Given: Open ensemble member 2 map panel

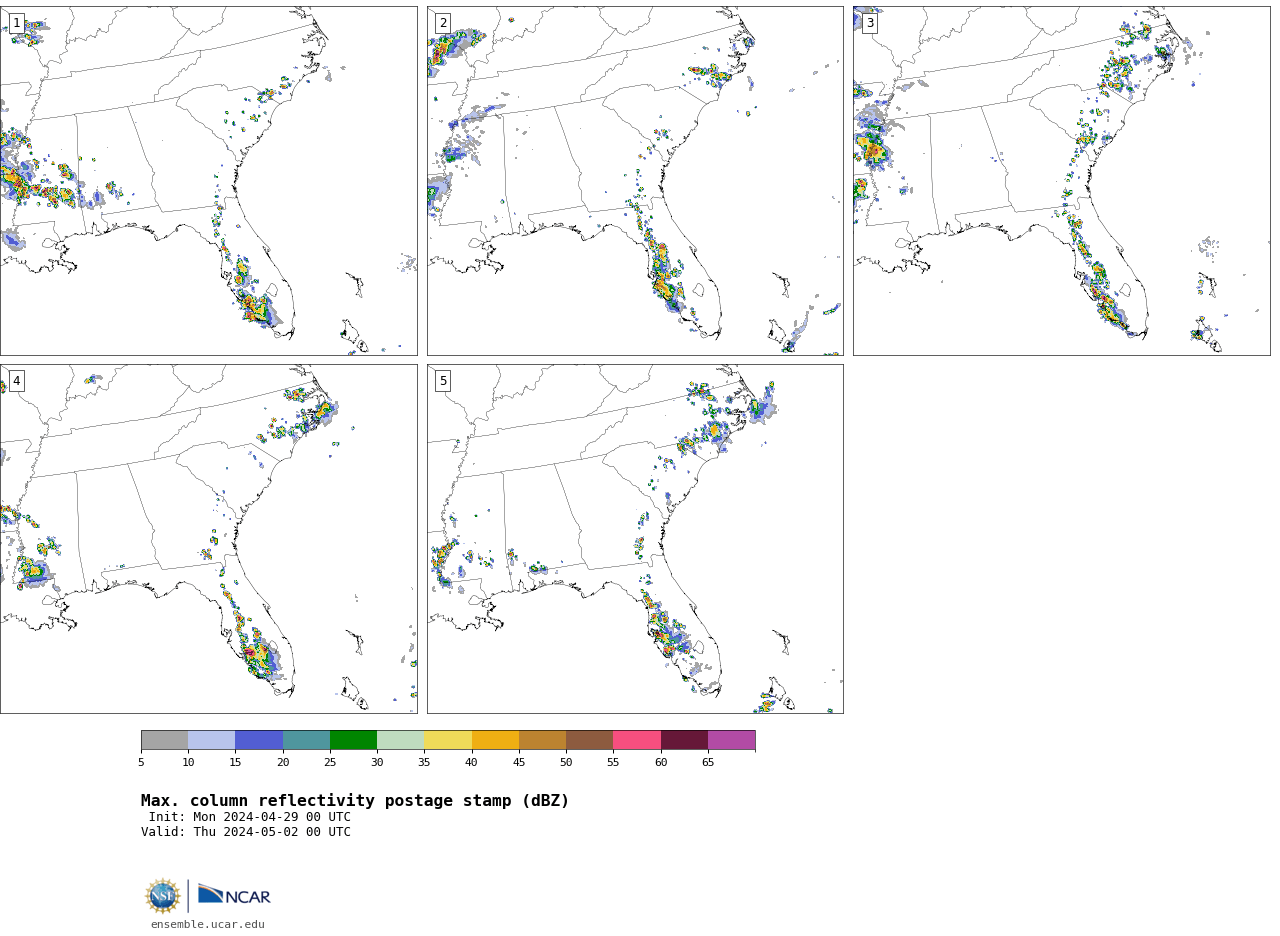Looking at the screenshot, I should point(635,181).
